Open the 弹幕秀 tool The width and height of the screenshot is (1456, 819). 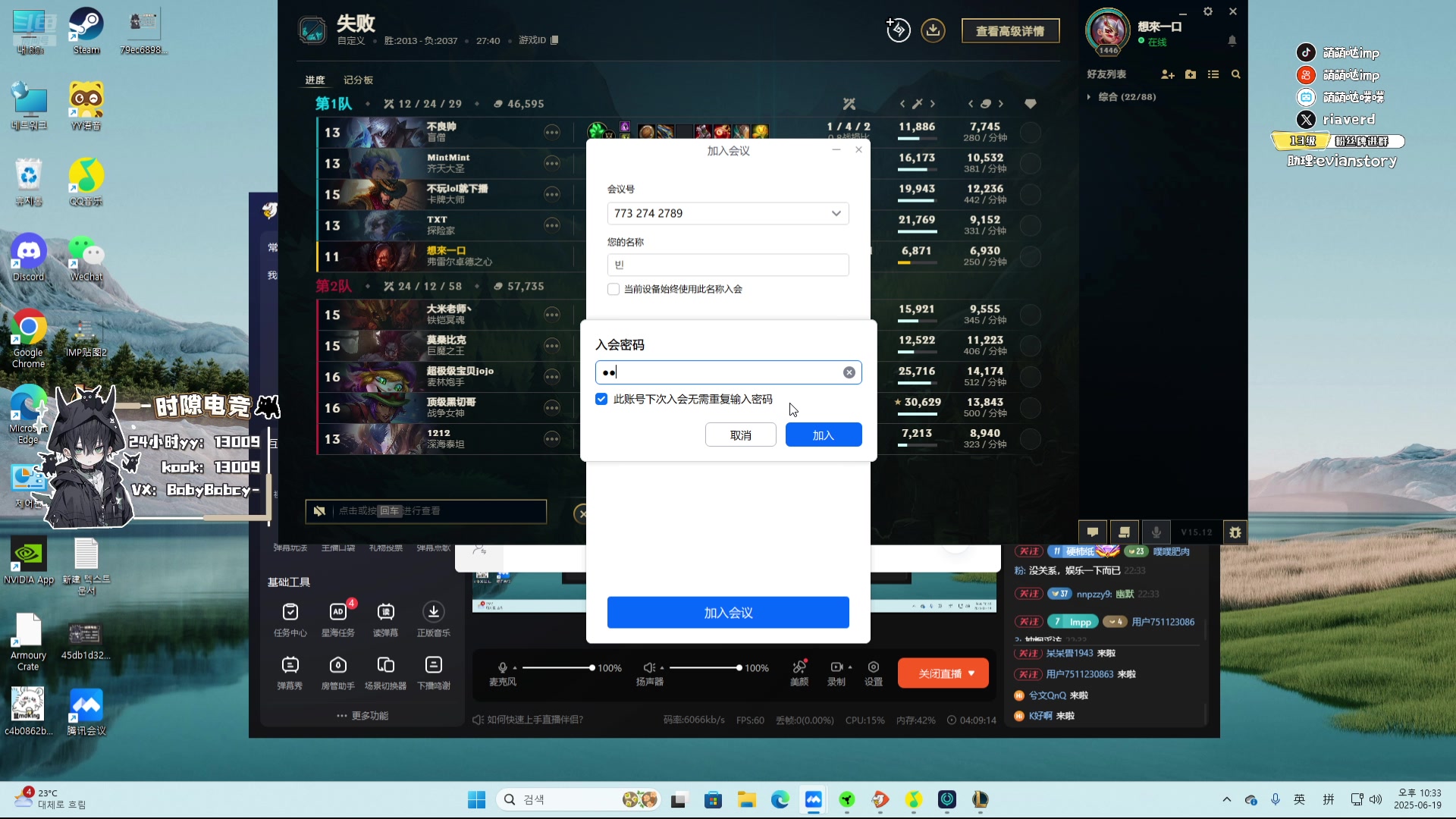point(290,672)
